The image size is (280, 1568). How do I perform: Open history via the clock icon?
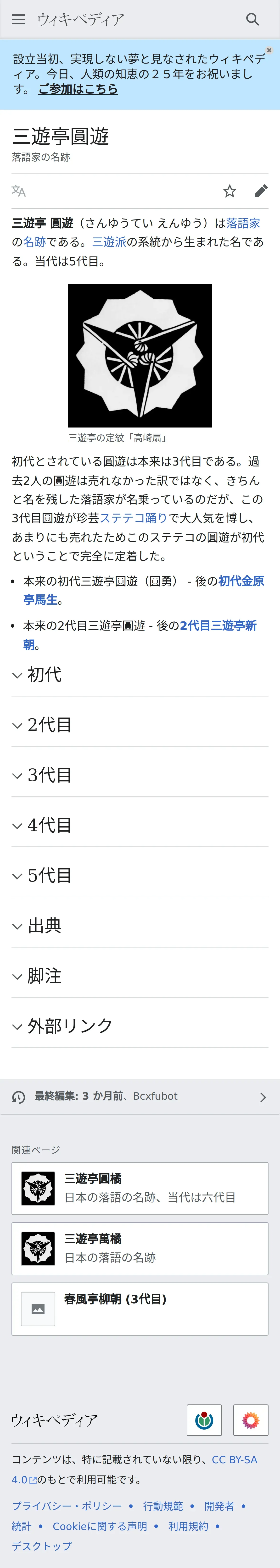point(19,1097)
